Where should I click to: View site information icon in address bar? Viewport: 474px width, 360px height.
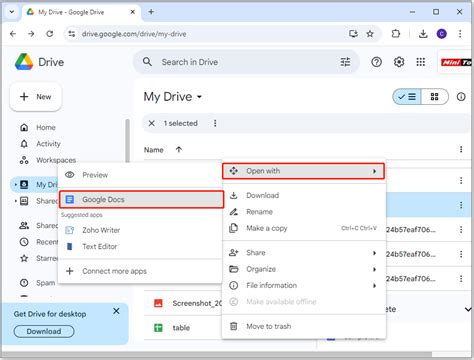click(72, 34)
